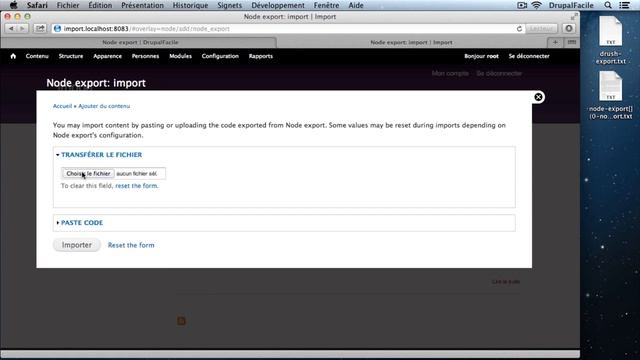This screenshot has width=640, height=360.
Task: Switch to Node export DrupalFacile tab
Action: tap(140, 42)
